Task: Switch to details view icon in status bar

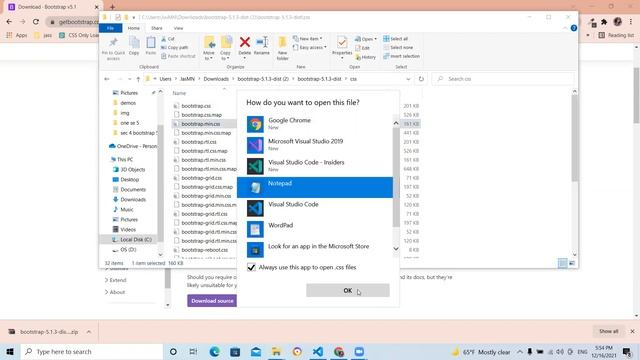Action: pyautogui.click(x=562, y=263)
